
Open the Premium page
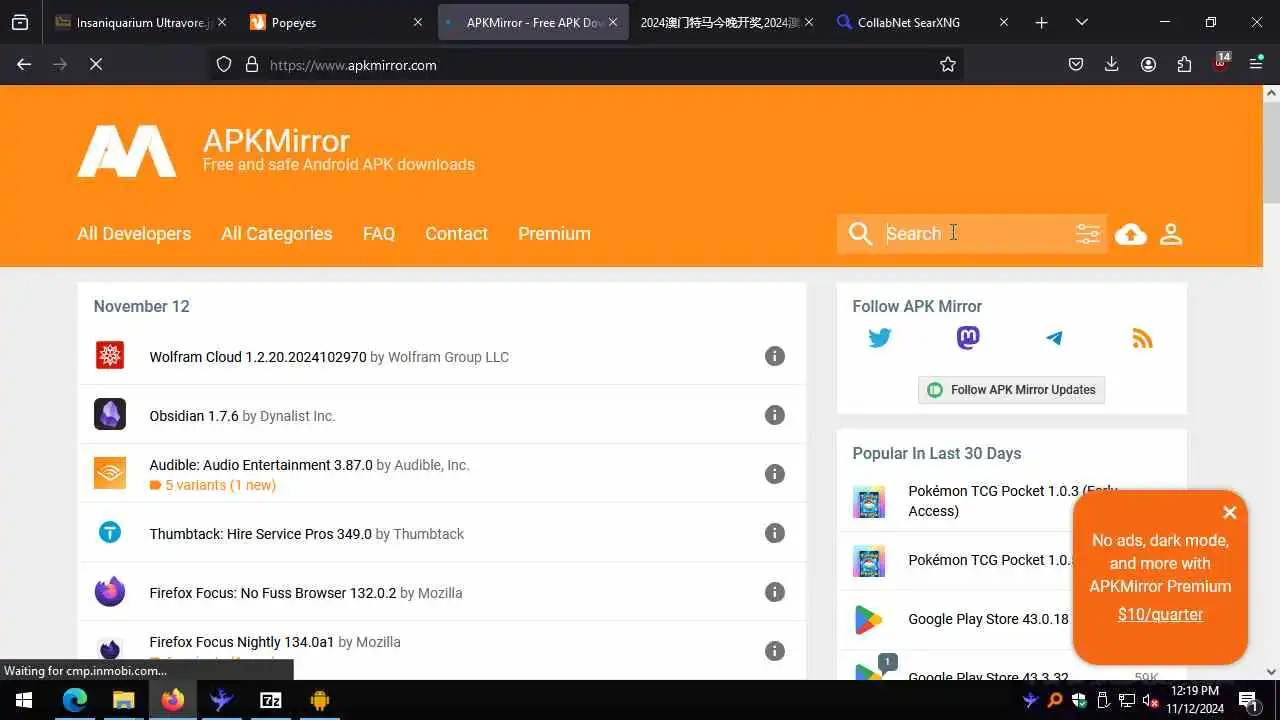[554, 234]
